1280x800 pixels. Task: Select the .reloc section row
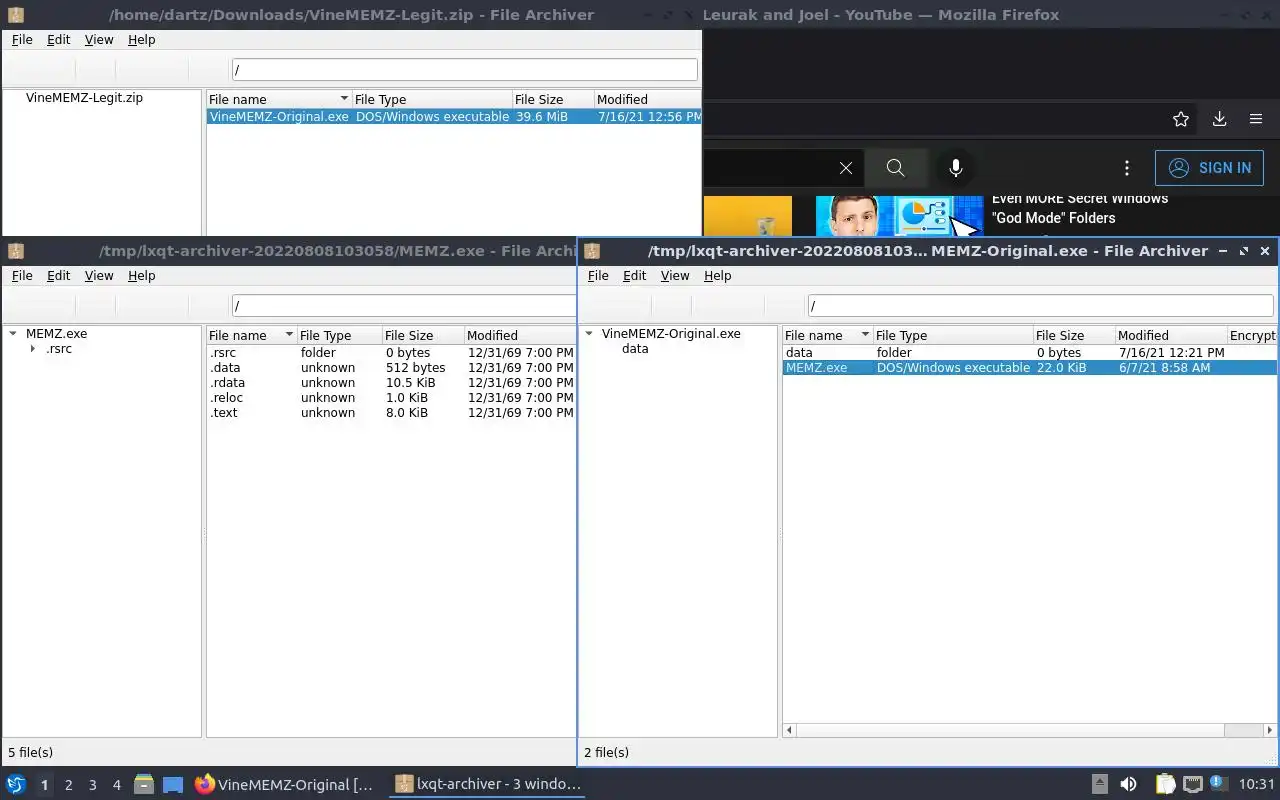click(x=391, y=398)
